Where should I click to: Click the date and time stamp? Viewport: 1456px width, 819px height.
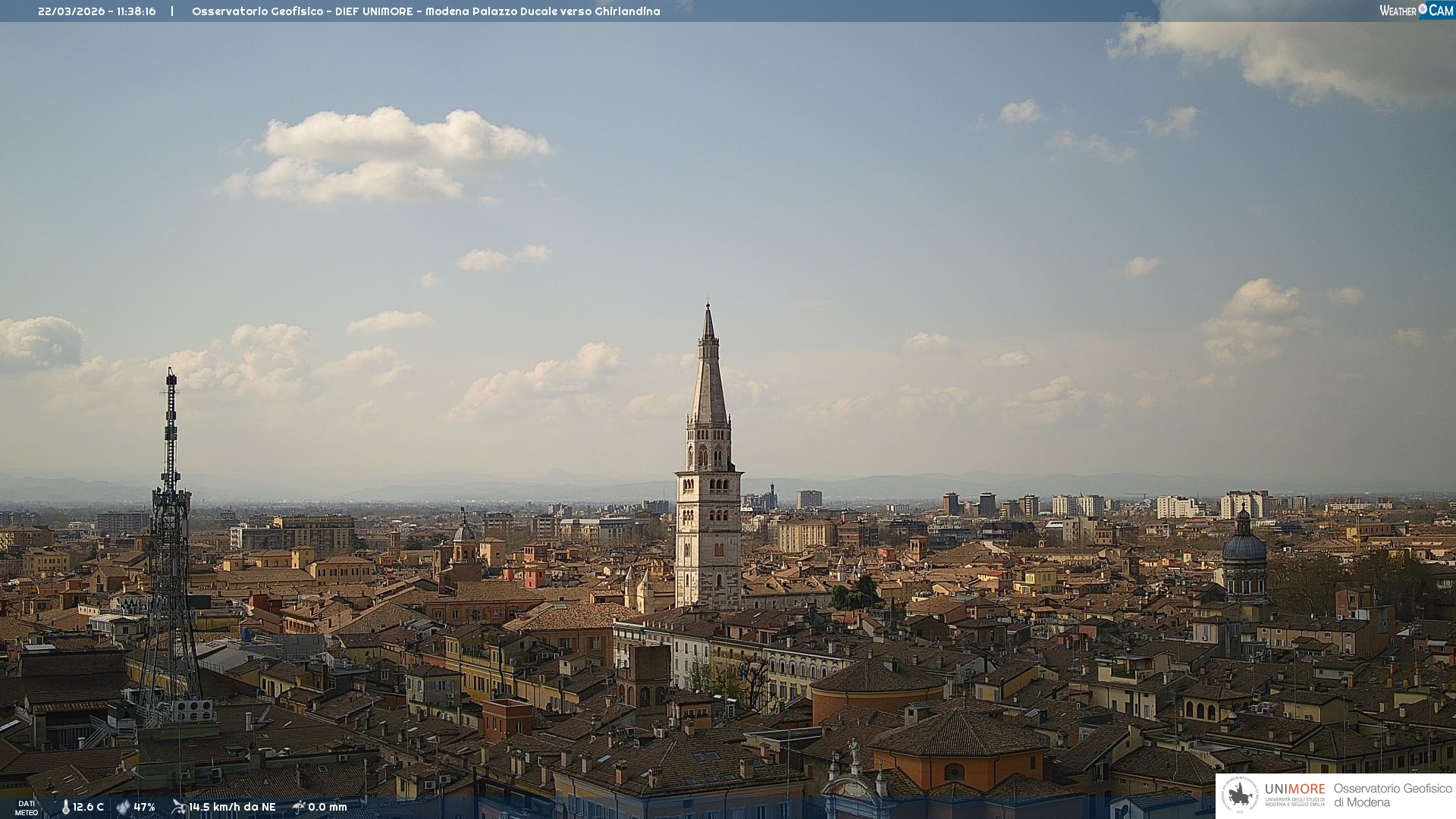pos(97,11)
